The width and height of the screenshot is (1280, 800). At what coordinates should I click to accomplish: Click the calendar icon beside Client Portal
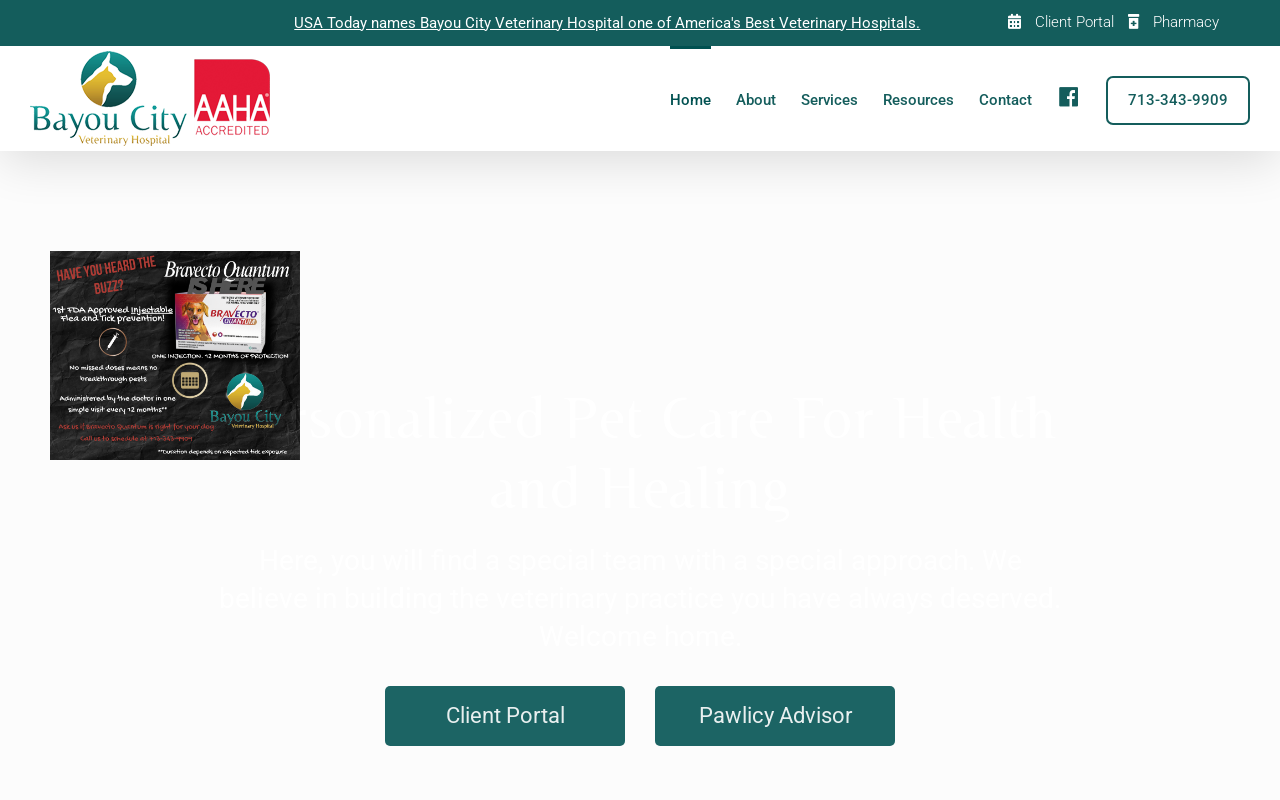pyautogui.click(x=1014, y=22)
